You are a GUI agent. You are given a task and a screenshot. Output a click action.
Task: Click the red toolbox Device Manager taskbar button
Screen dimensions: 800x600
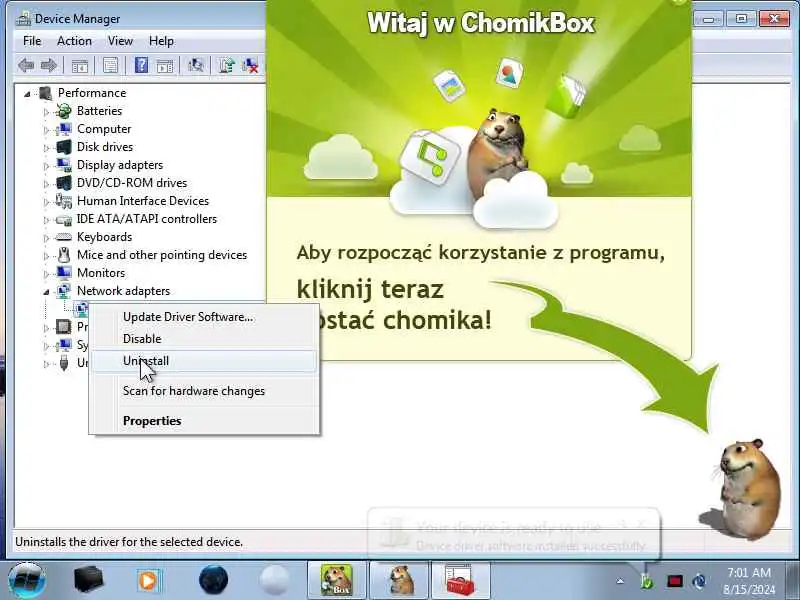[x=461, y=581]
